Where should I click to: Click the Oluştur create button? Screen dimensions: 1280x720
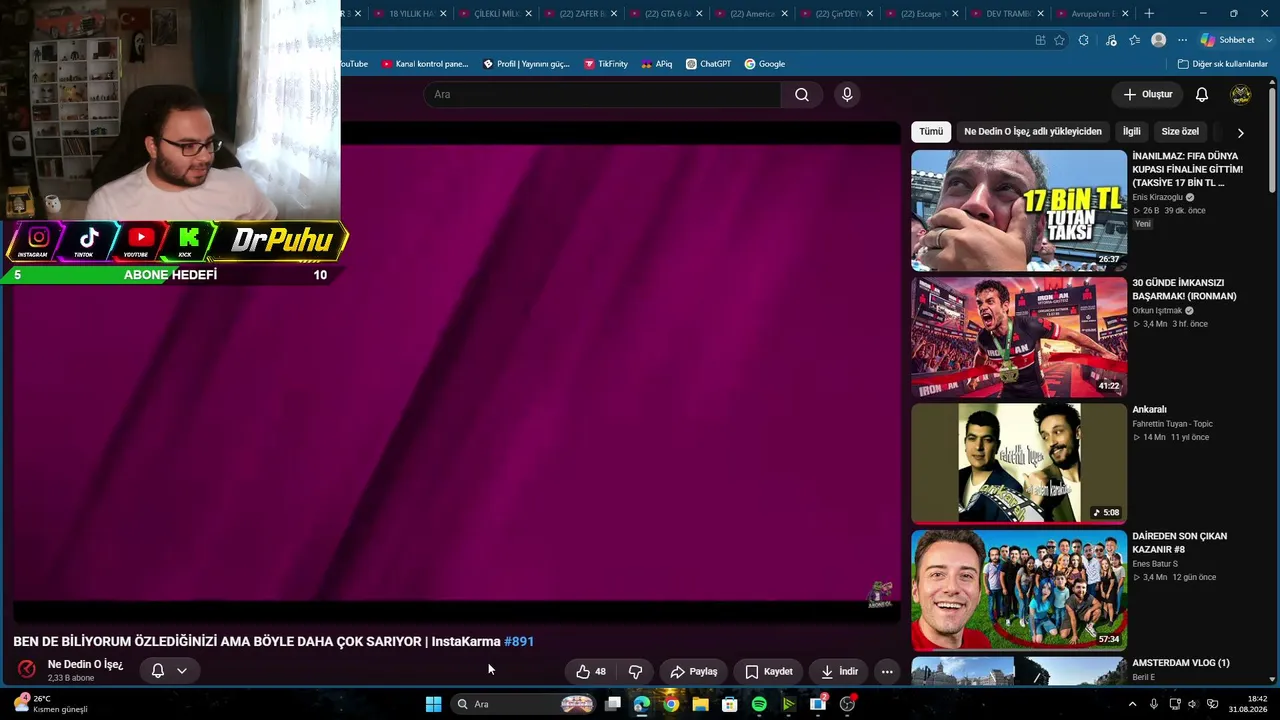pos(1147,94)
